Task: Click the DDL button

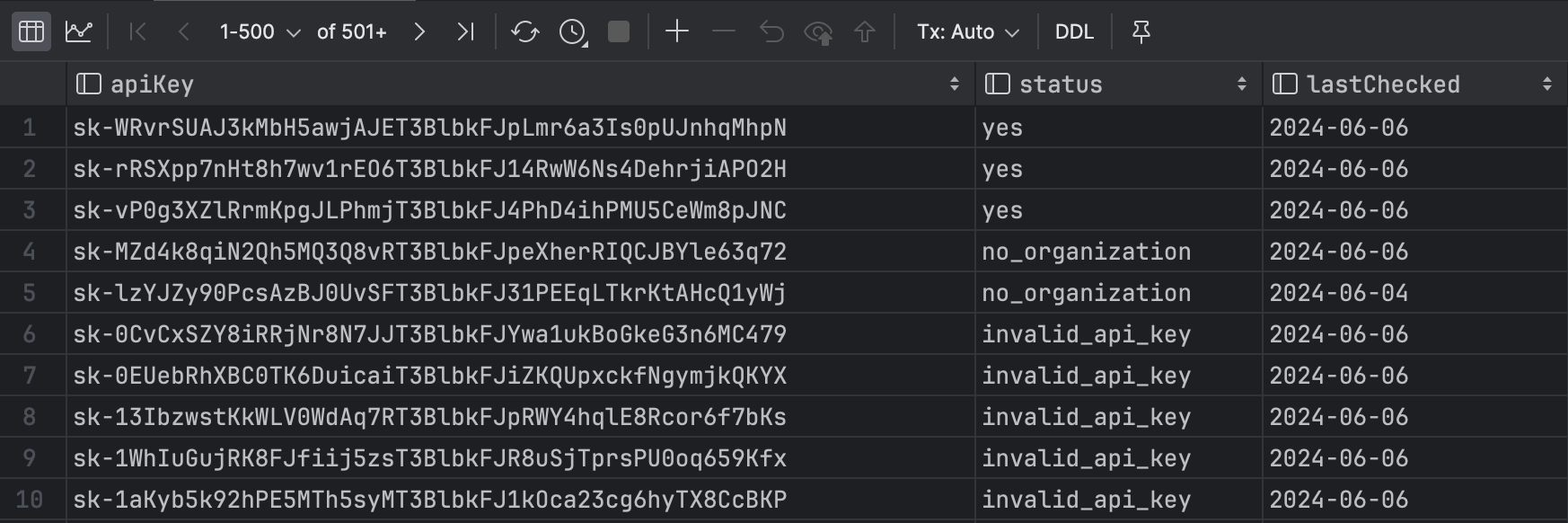Action: coord(1074,32)
